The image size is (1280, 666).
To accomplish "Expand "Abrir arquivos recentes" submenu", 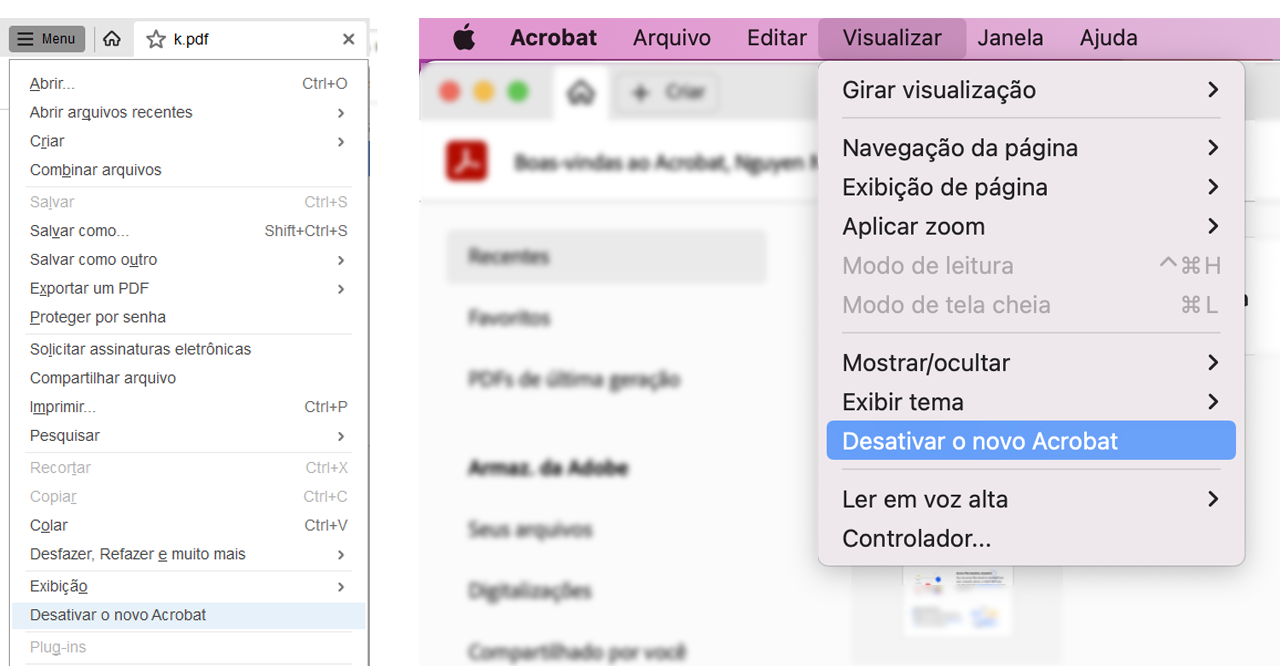I will tap(111, 112).
